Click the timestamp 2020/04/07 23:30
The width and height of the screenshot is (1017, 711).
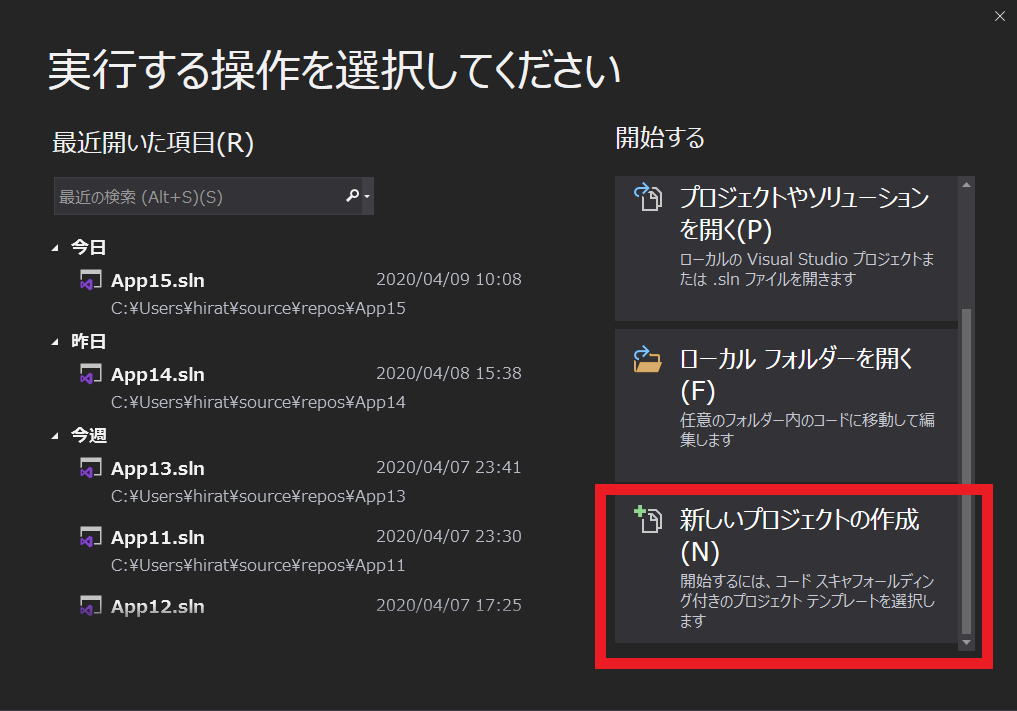(449, 536)
